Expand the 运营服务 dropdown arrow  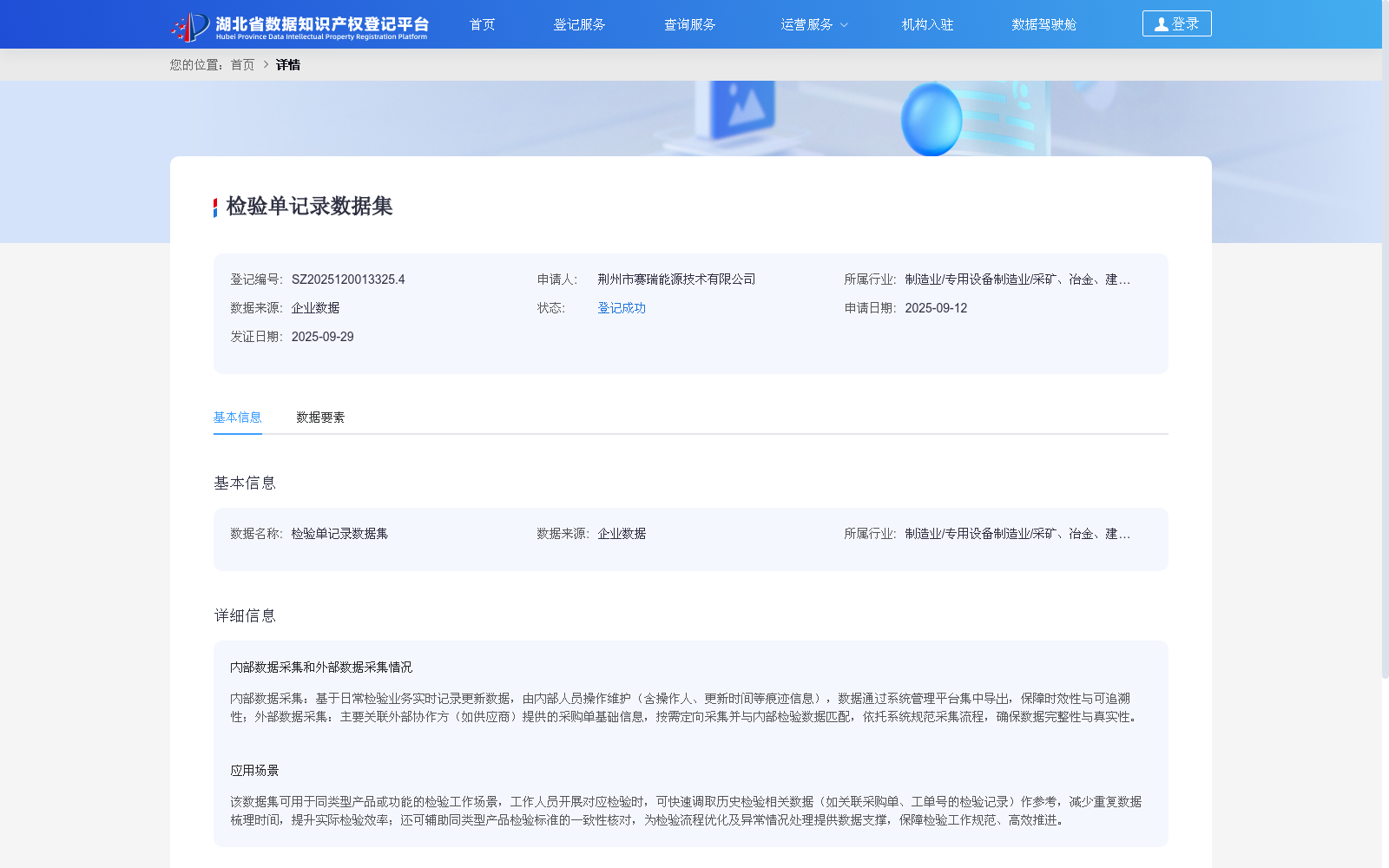(844, 25)
